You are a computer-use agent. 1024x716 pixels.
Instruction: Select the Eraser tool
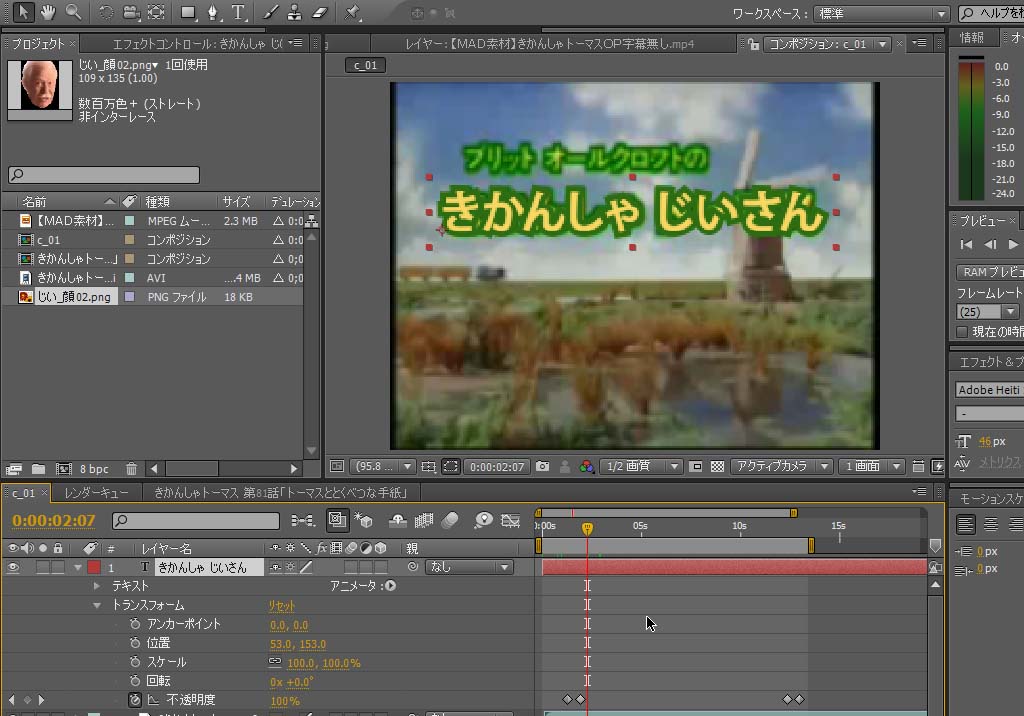click(x=319, y=12)
